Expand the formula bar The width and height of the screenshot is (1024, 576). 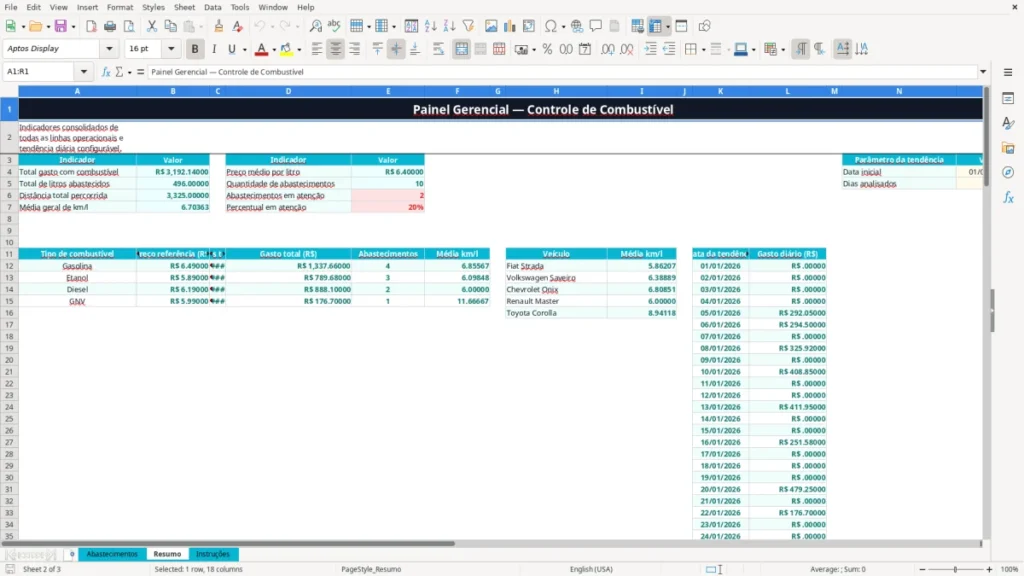[x=983, y=72]
